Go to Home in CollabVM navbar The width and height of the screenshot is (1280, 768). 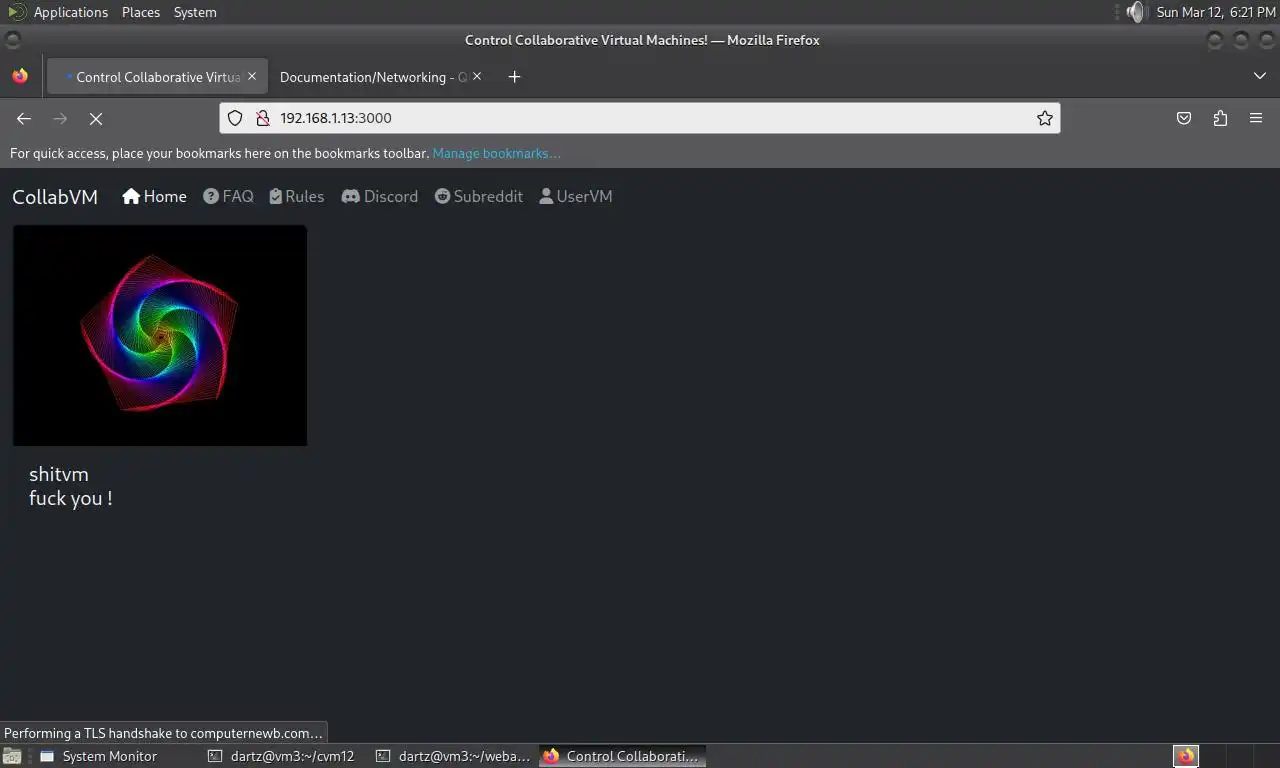154,196
